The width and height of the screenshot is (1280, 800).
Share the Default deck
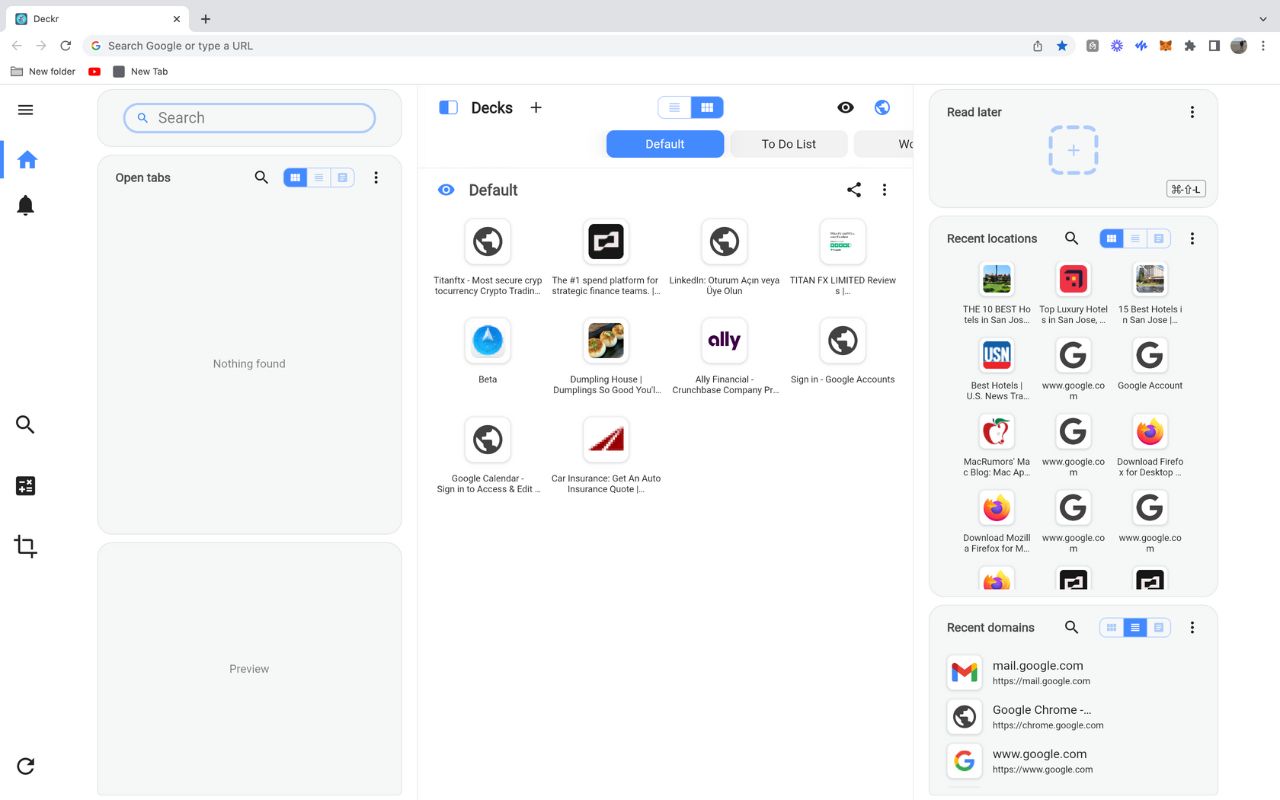pos(854,190)
